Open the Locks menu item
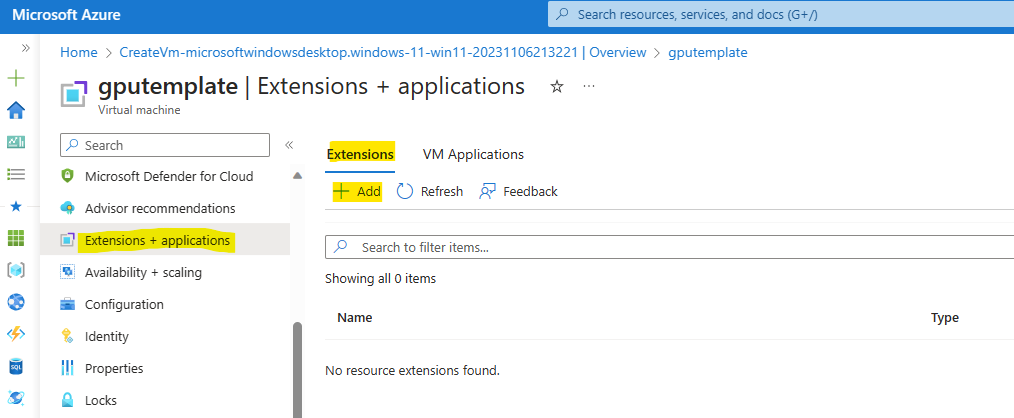1014x418 pixels. (101, 401)
